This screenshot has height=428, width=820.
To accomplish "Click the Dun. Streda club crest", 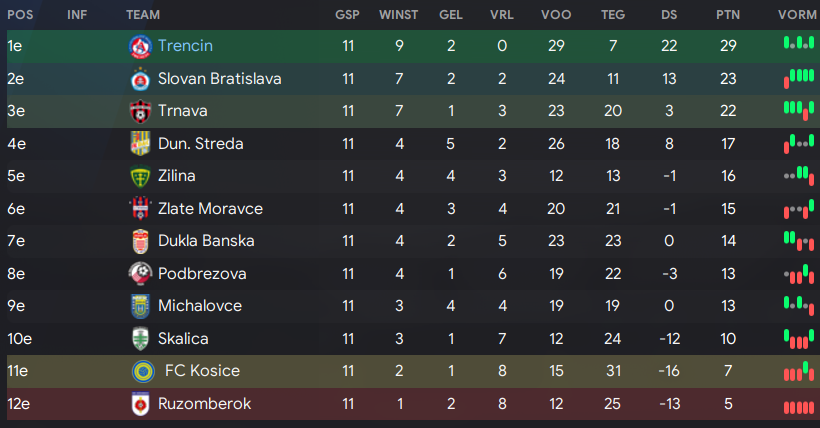I will [x=140, y=143].
